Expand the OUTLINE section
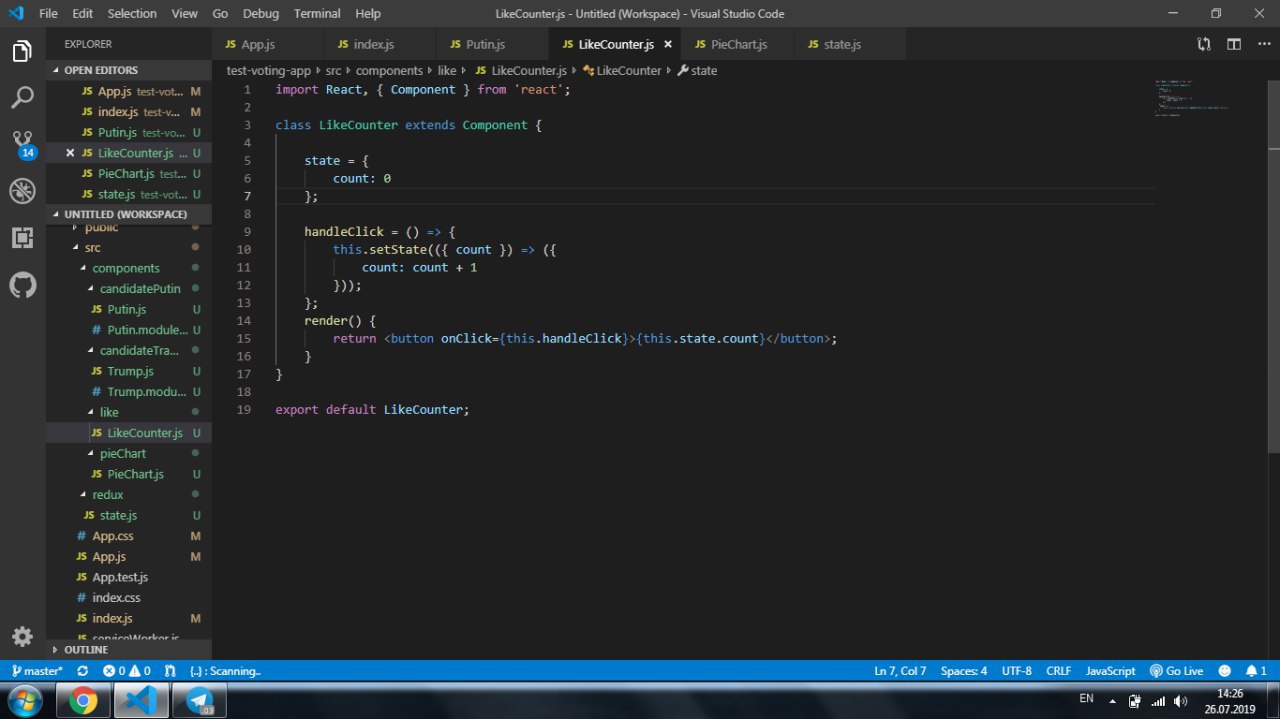 [86, 650]
